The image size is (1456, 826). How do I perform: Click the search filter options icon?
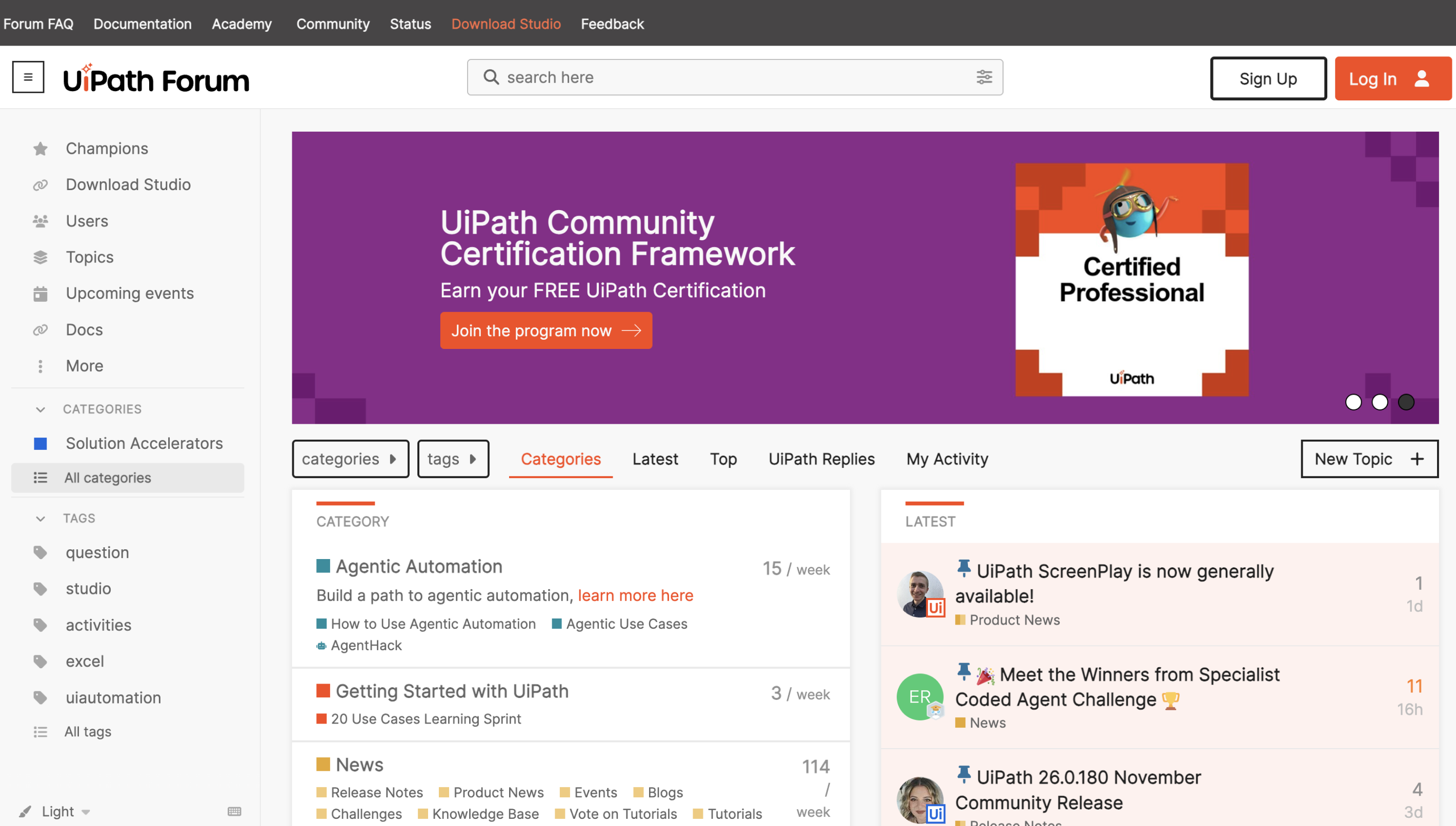(x=984, y=77)
